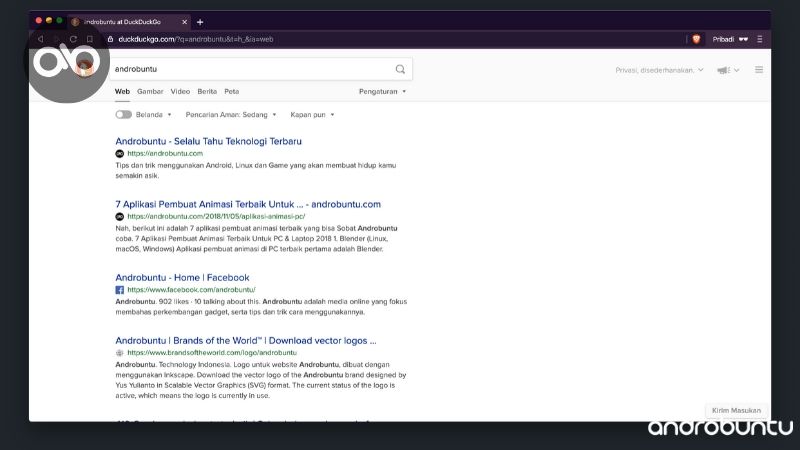Click the https://androbuntu.com URL link
Screen dimensions: 800x450
coord(165,154)
